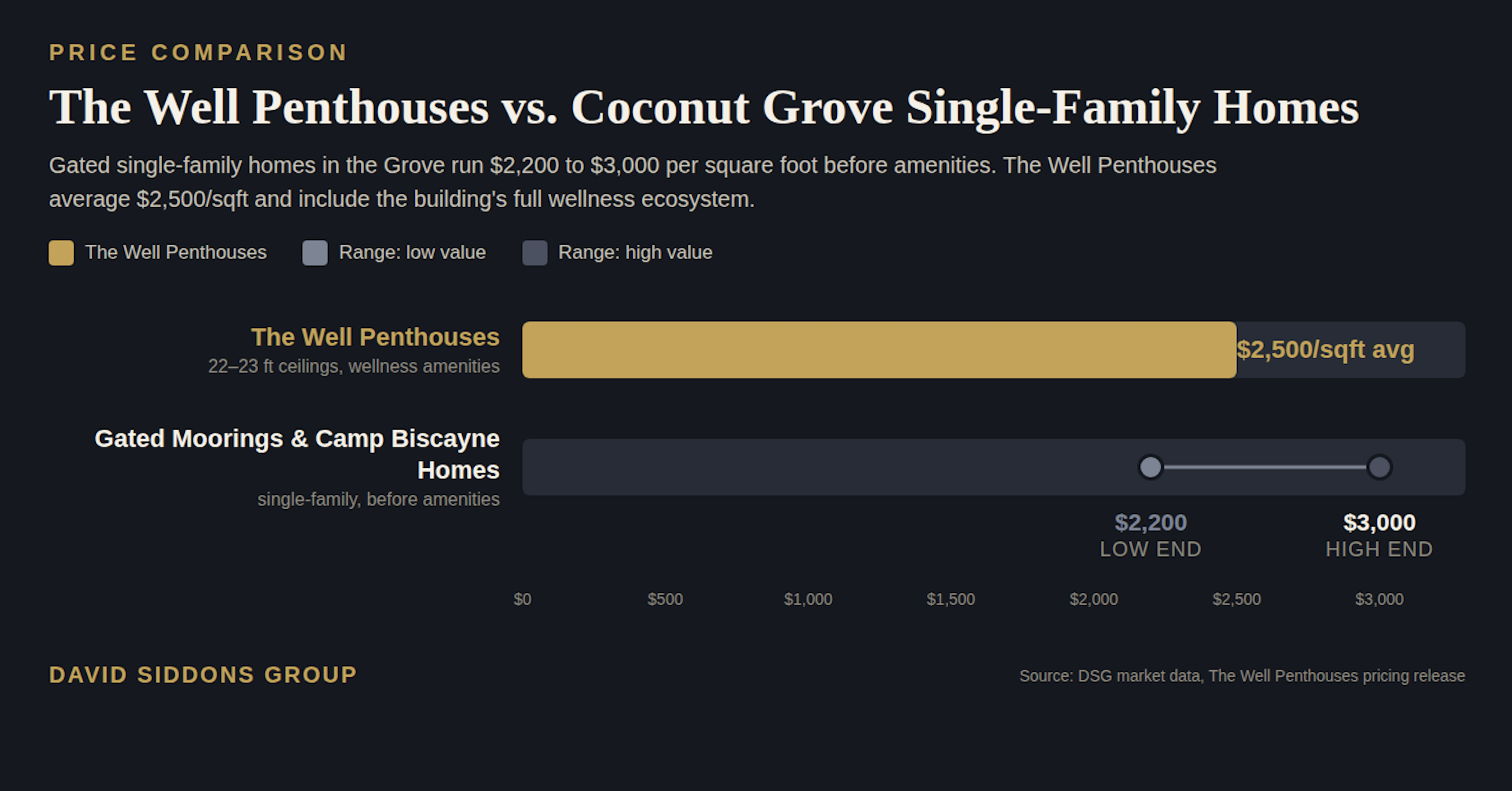1512x791 pixels.
Task: Select the high-end range marker dot
Action: click(x=1379, y=467)
